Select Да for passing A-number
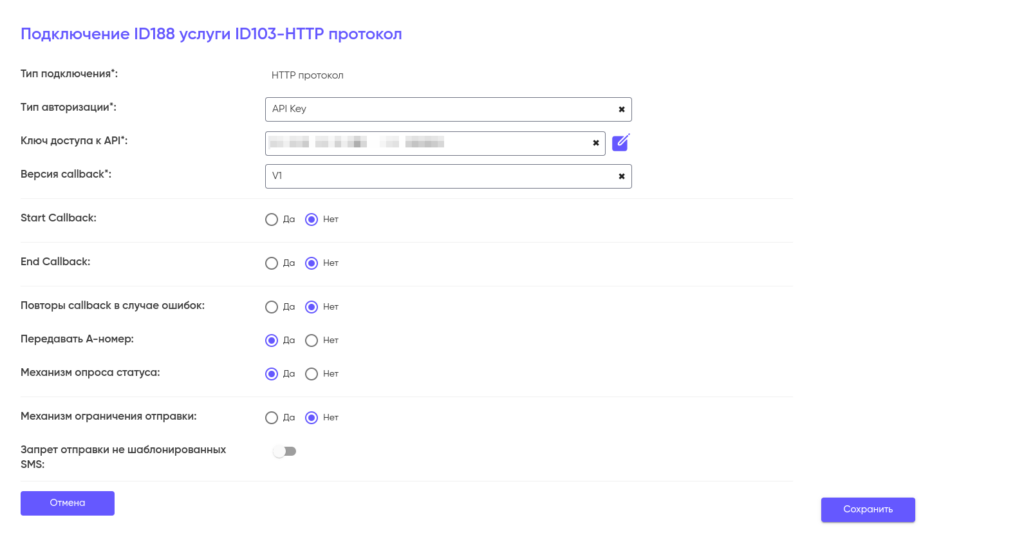The height and width of the screenshot is (551, 1024). coord(271,340)
